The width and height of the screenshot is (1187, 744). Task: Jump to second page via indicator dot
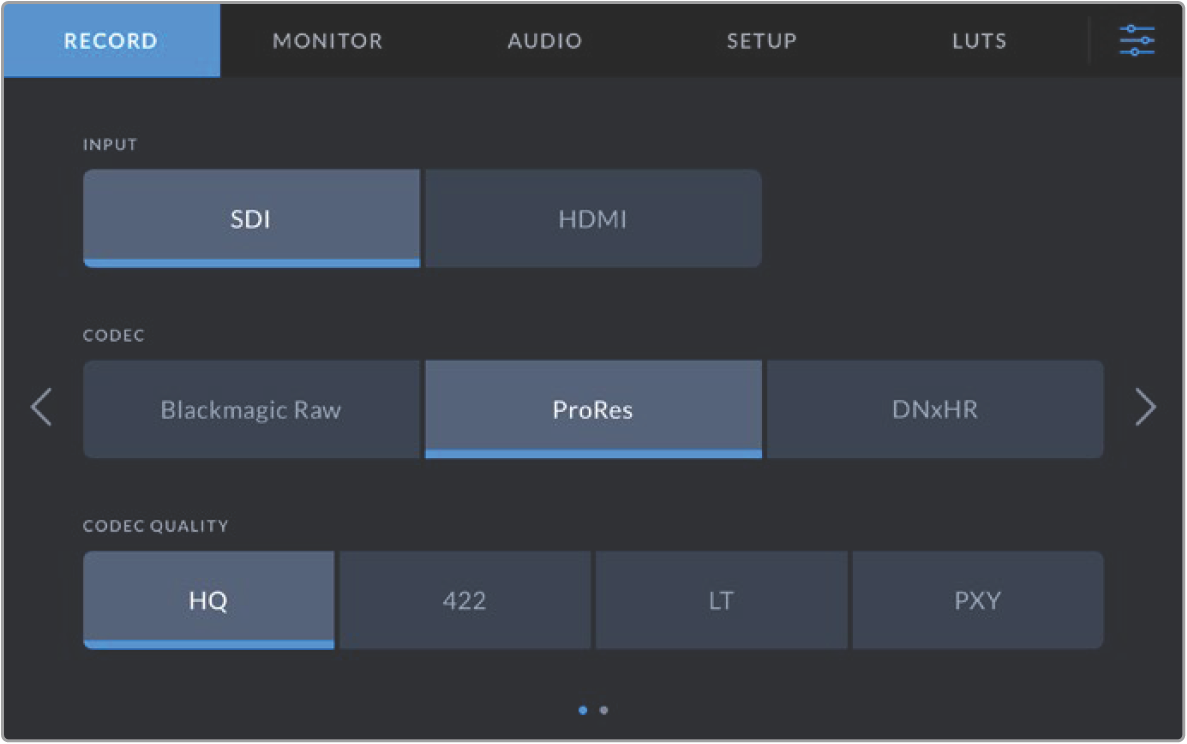point(604,710)
